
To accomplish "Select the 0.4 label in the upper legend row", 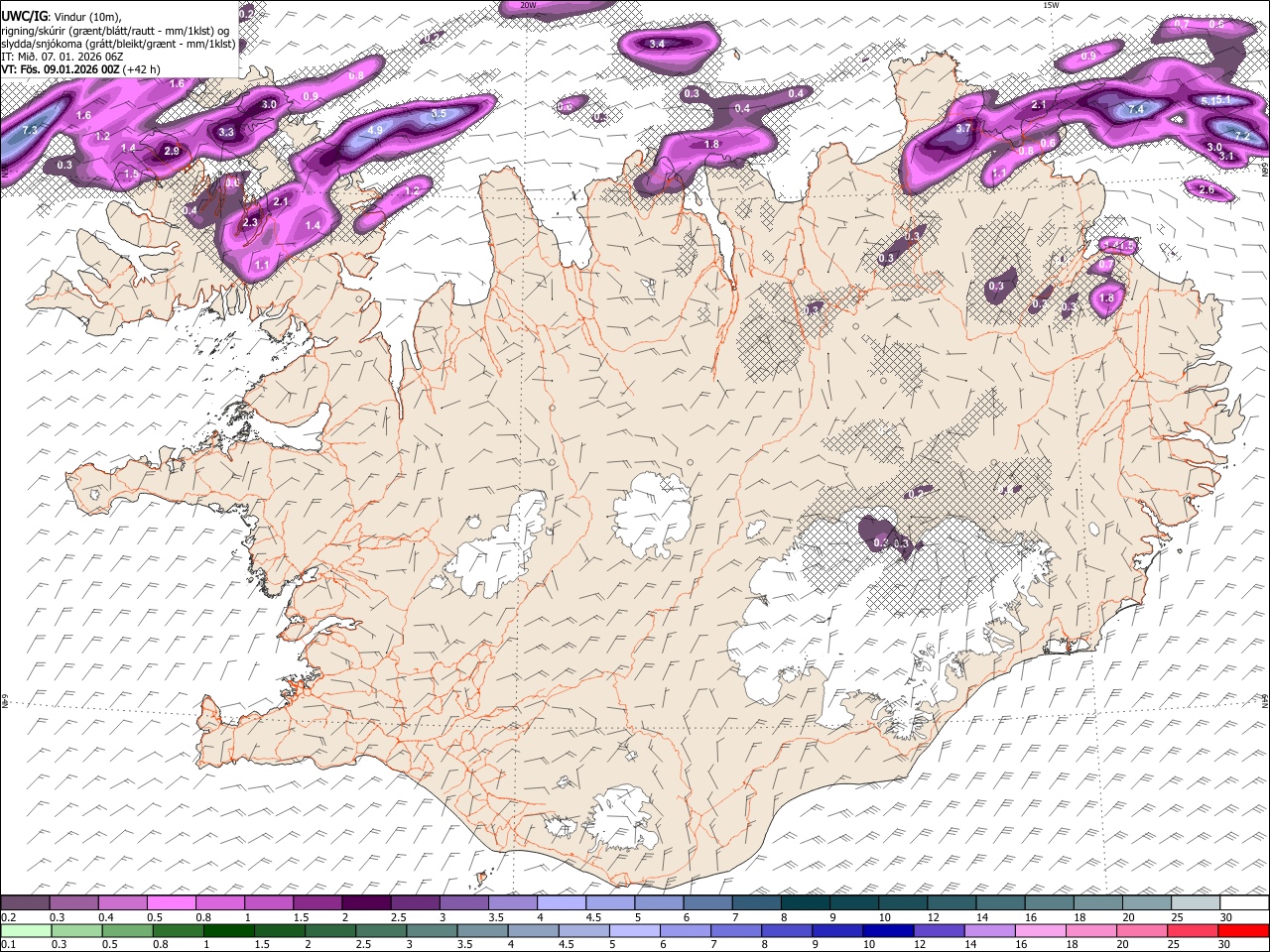I will 105,917.
